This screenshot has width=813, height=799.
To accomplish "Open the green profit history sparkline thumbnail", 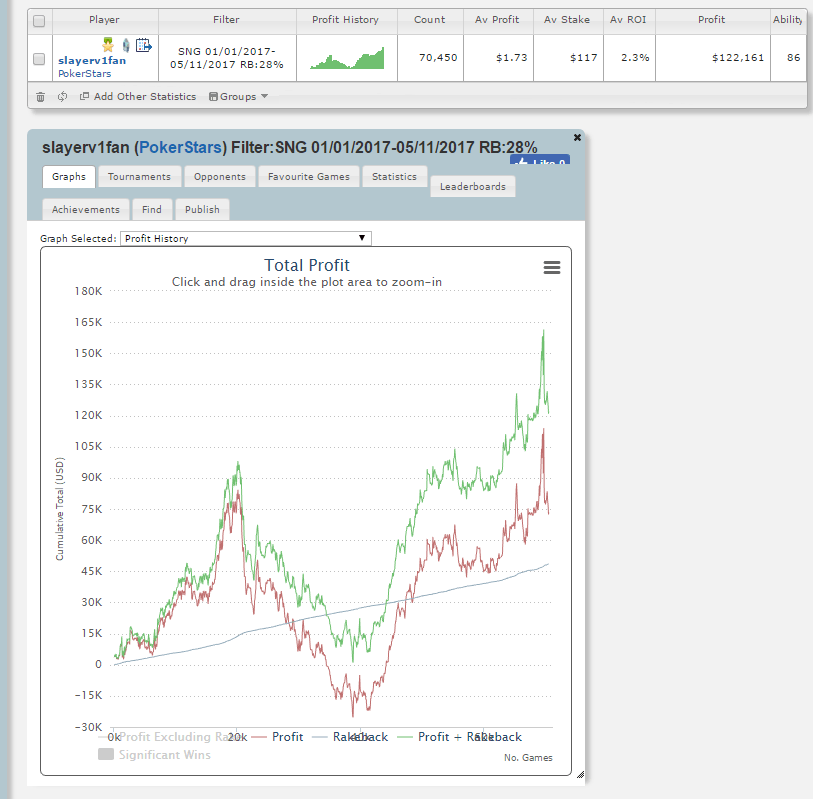I will pyautogui.click(x=347, y=58).
